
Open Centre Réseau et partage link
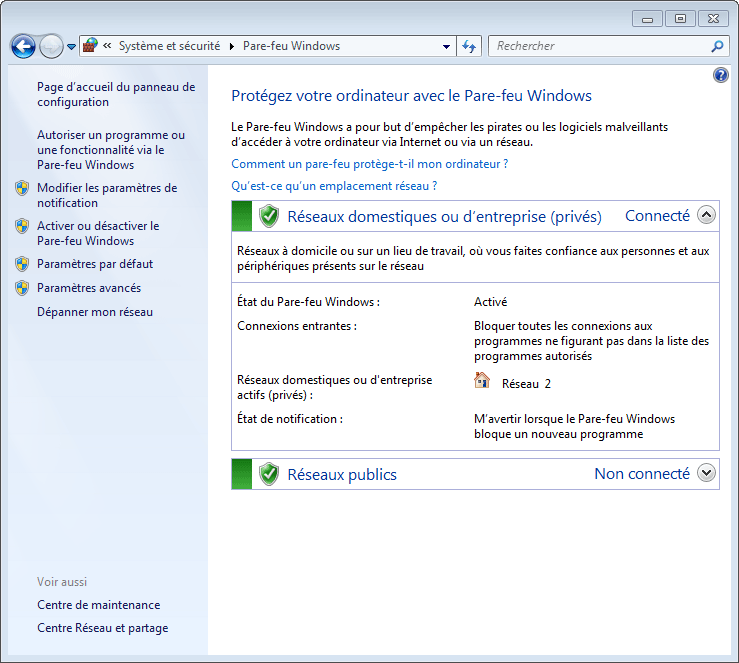pos(102,628)
